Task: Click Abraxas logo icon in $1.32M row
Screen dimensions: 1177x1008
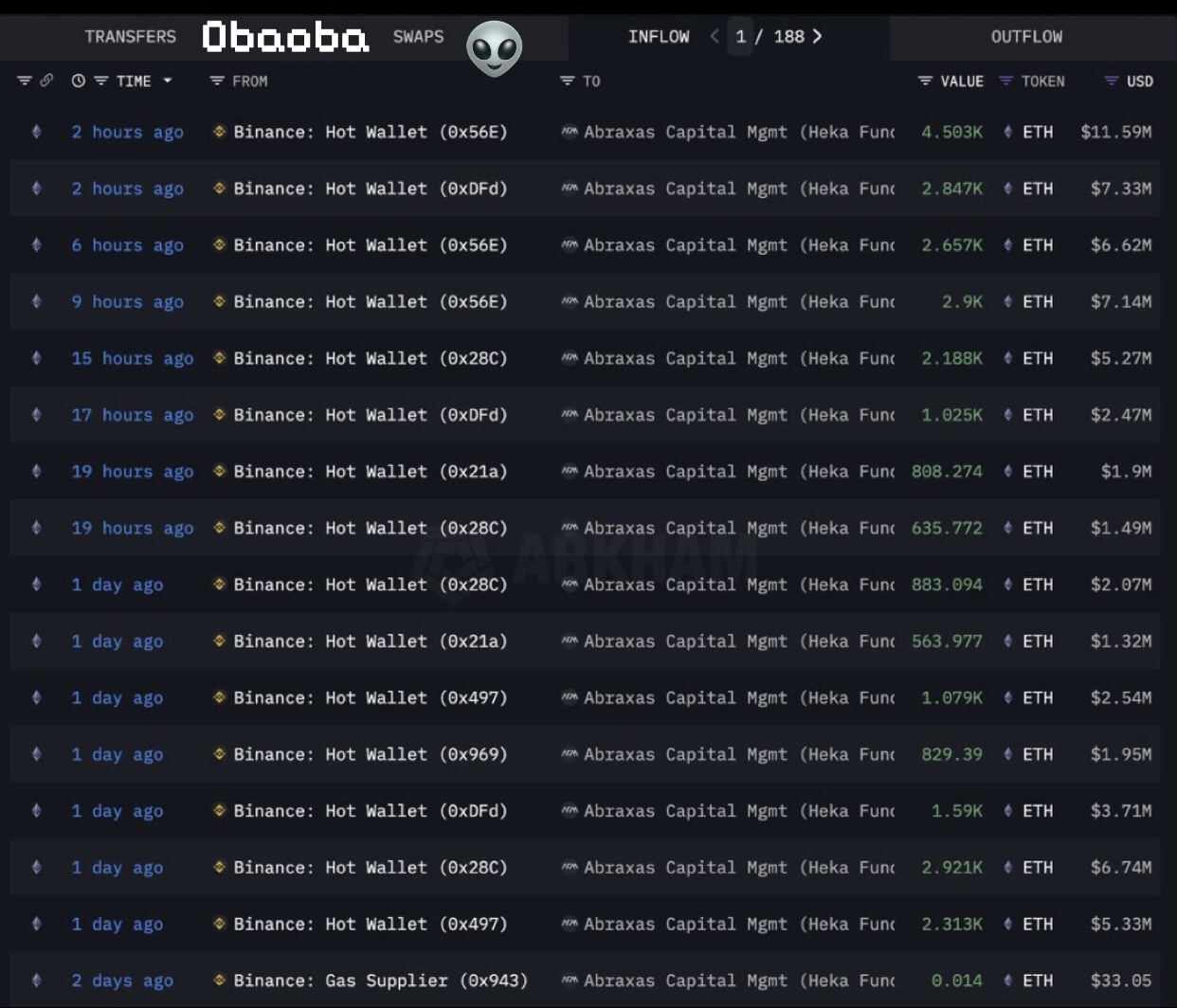Action: [x=570, y=641]
